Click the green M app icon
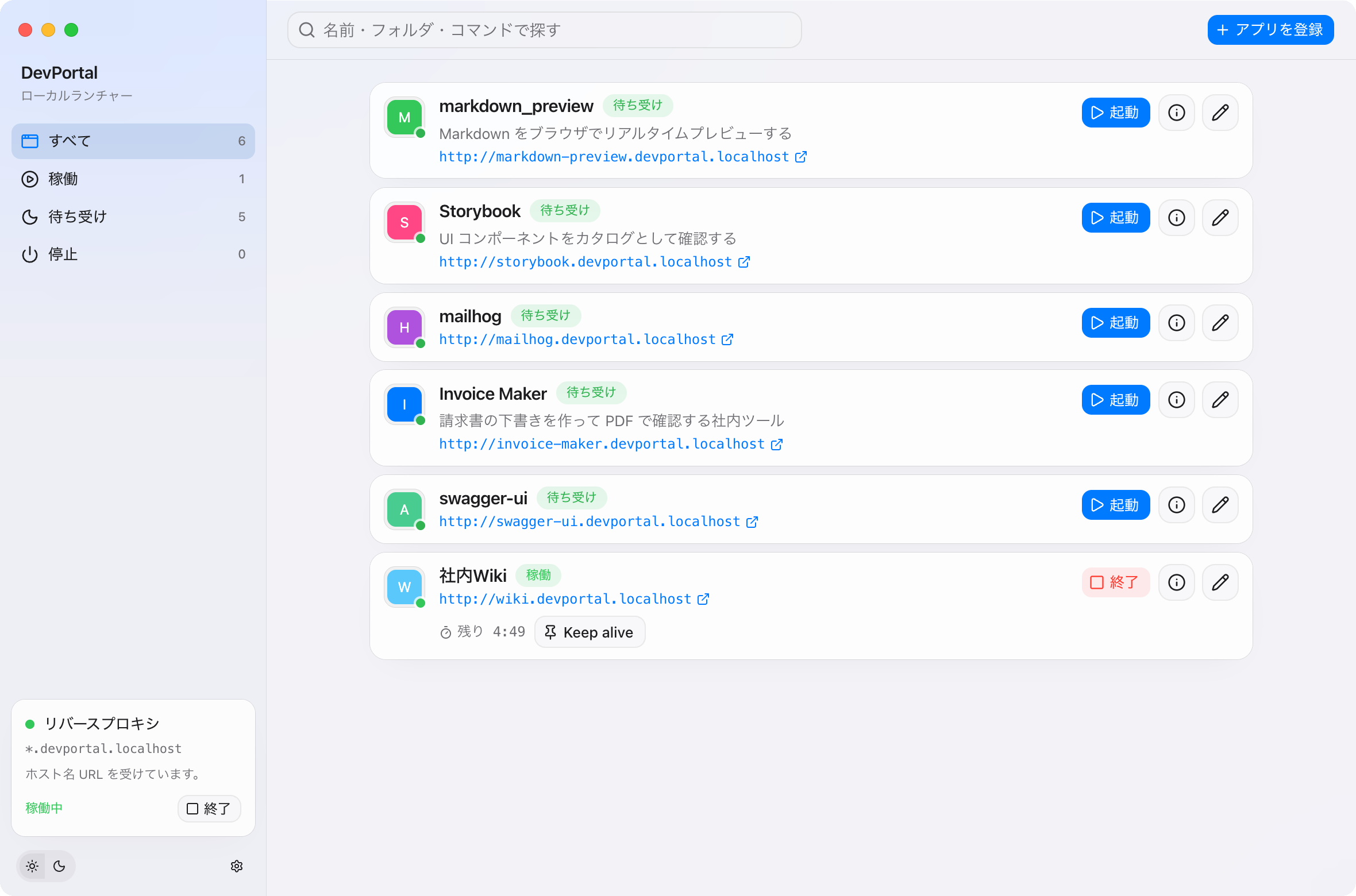The width and height of the screenshot is (1356, 896). (405, 117)
